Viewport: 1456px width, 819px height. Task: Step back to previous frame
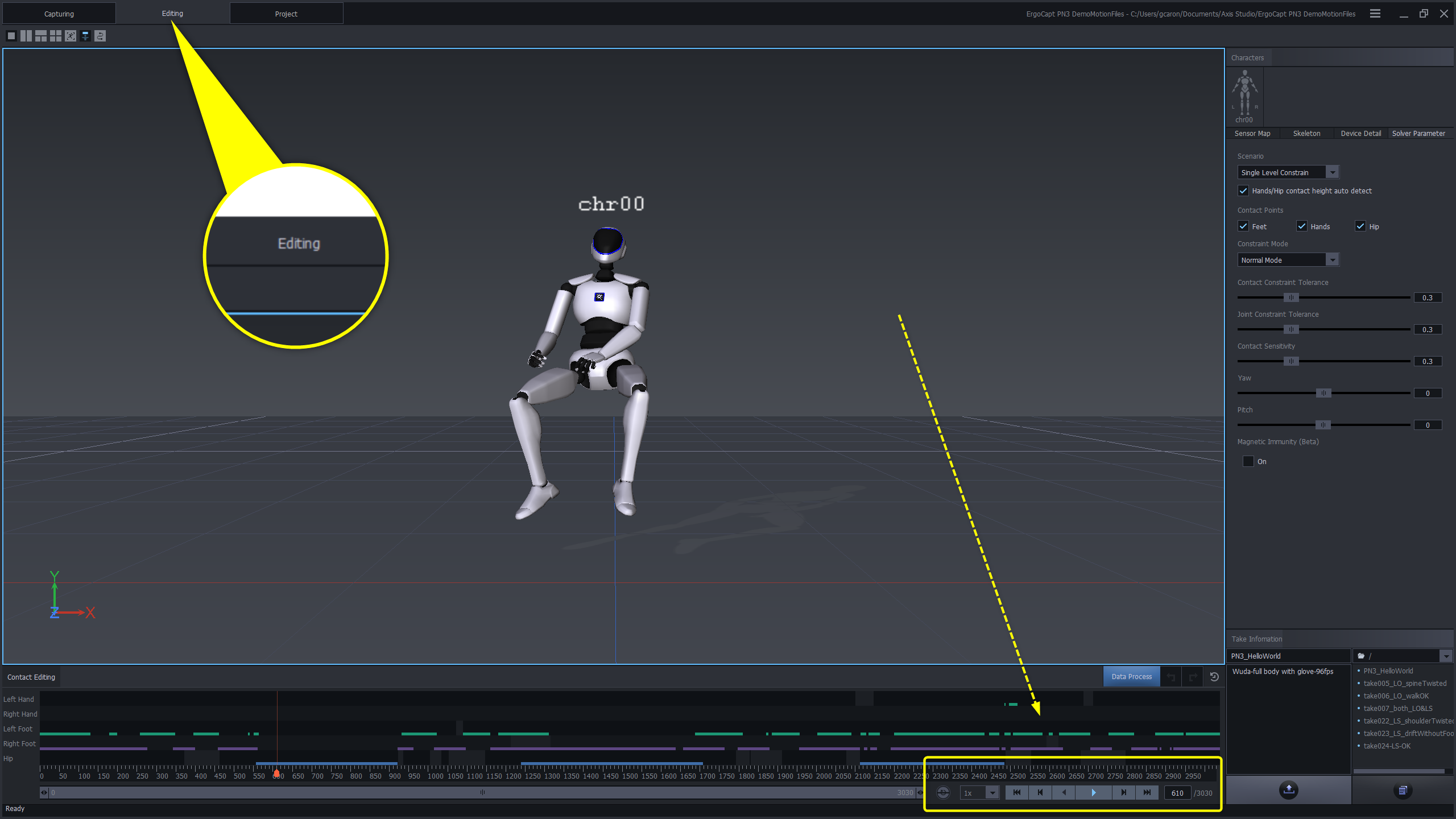1040,793
